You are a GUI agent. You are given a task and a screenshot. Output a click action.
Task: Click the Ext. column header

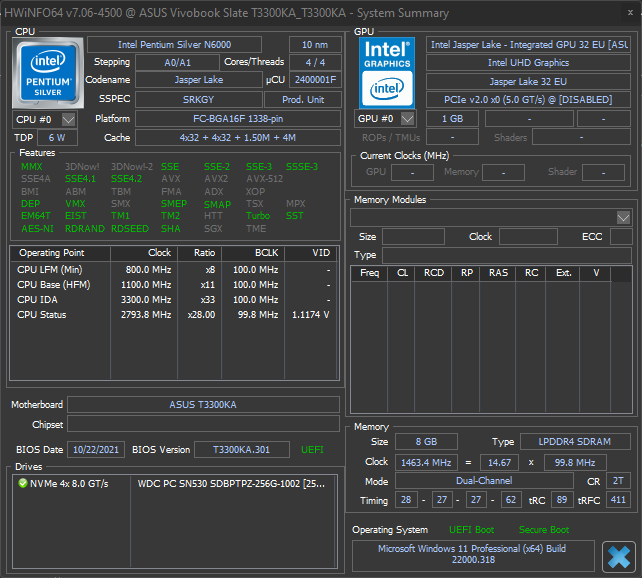pyautogui.click(x=563, y=273)
